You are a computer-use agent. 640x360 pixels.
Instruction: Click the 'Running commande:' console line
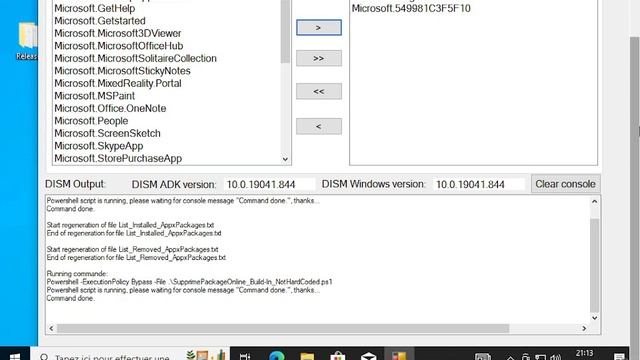(x=77, y=274)
